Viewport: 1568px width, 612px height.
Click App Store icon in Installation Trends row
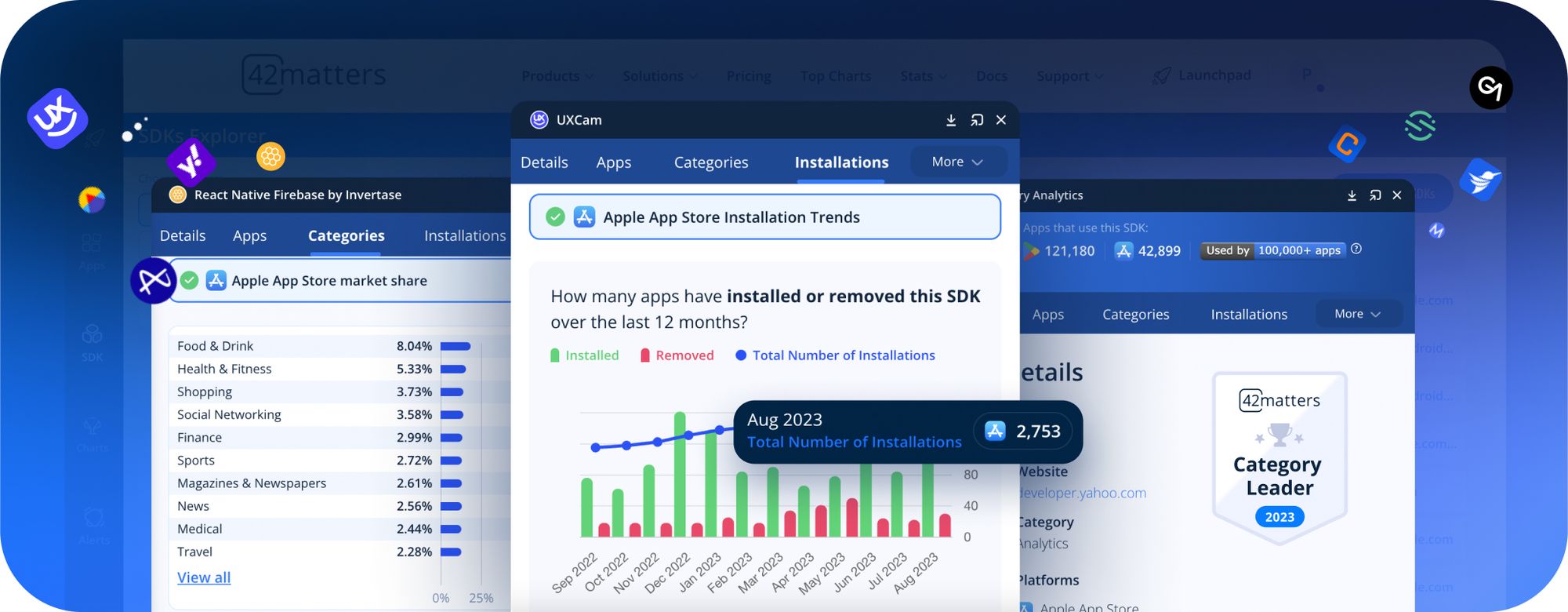(x=584, y=217)
